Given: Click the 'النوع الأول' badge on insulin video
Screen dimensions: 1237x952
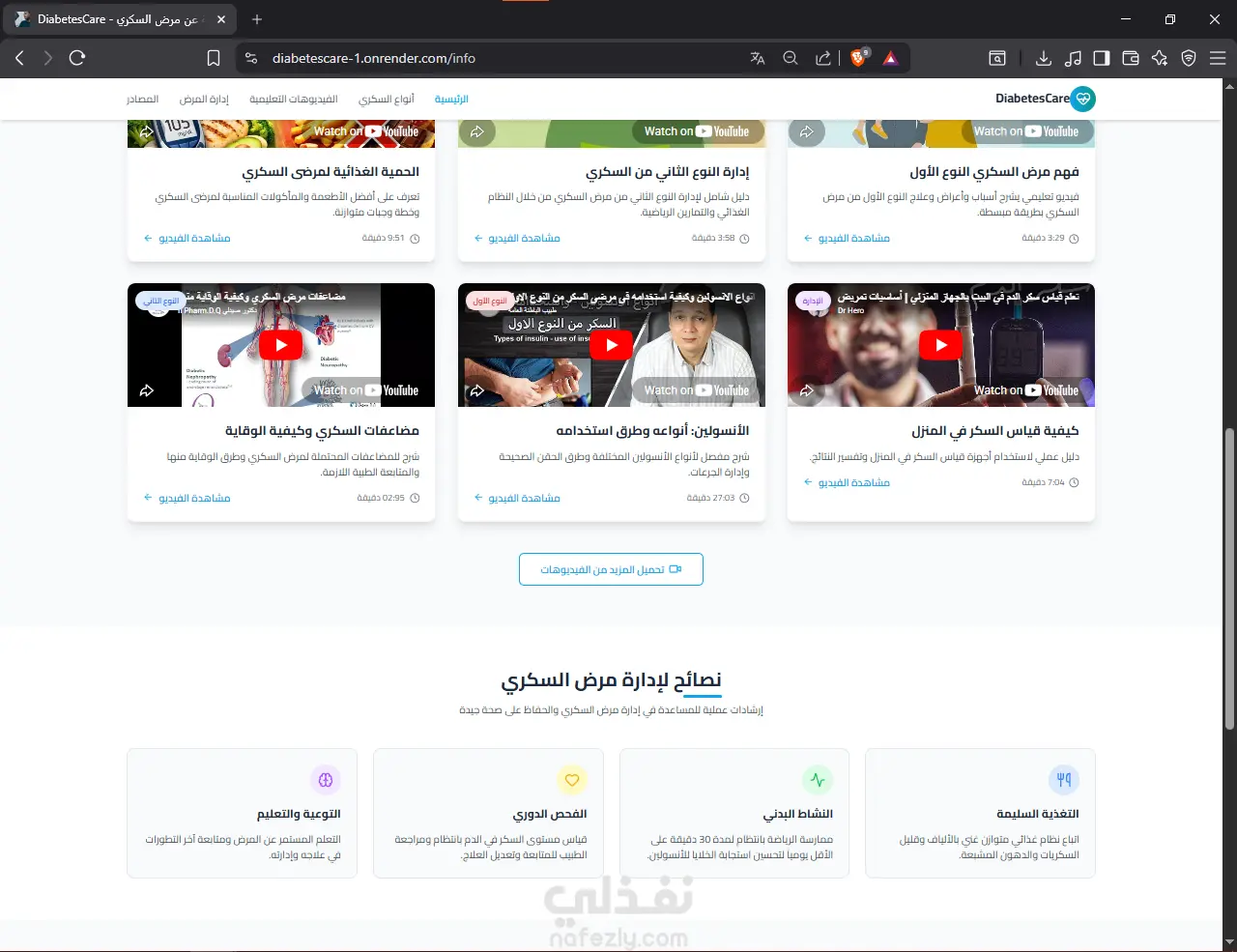Looking at the screenshot, I should tap(489, 301).
